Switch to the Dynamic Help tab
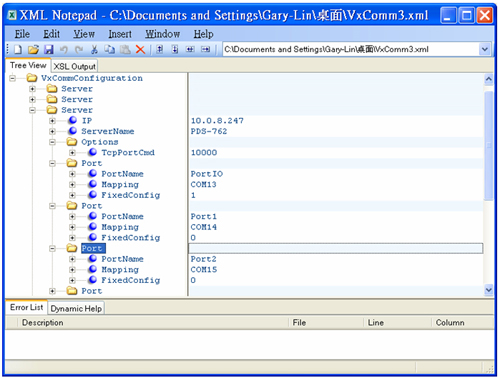The image size is (500, 378). click(x=76, y=308)
